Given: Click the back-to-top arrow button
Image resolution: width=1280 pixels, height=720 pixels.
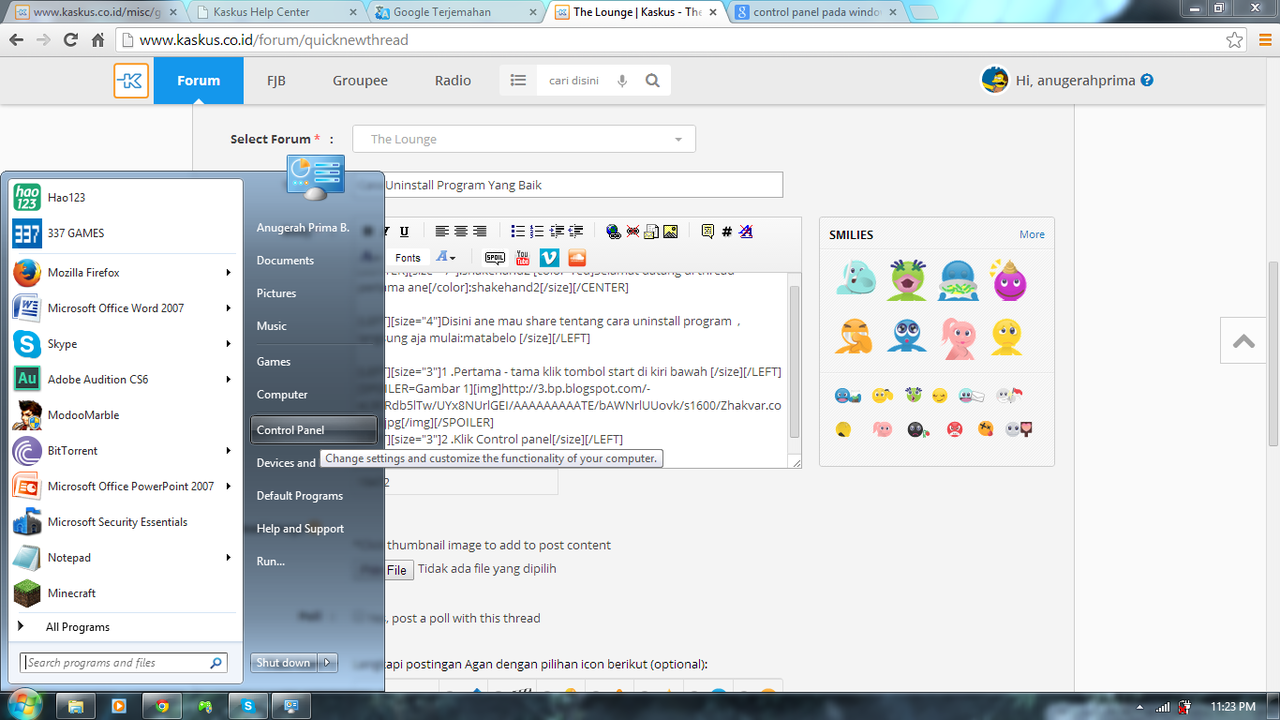Looking at the screenshot, I should tap(1244, 341).
